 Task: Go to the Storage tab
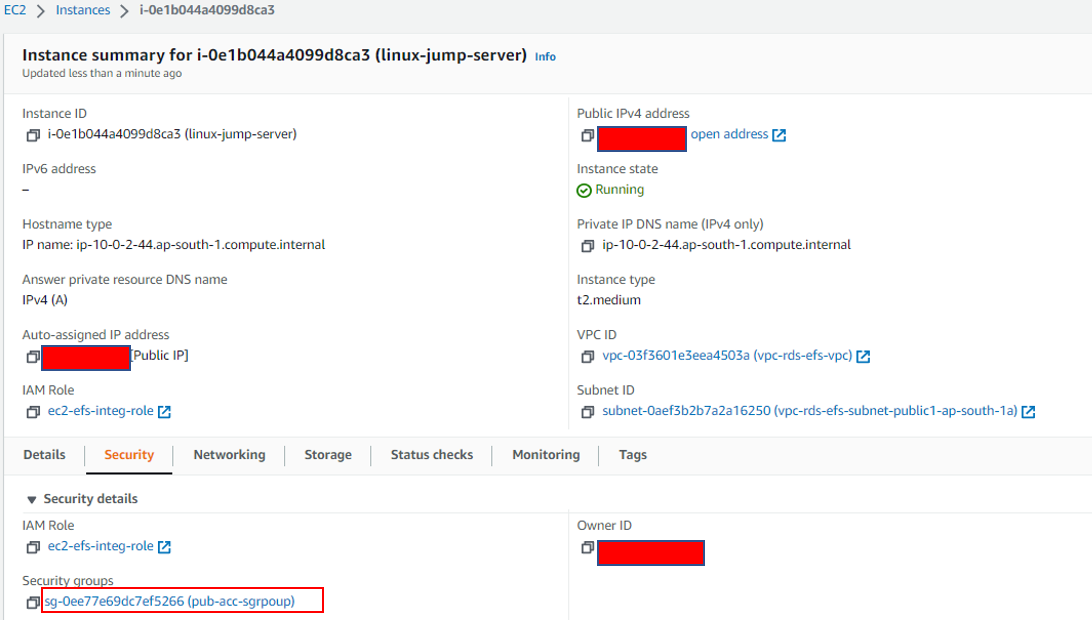coord(328,455)
